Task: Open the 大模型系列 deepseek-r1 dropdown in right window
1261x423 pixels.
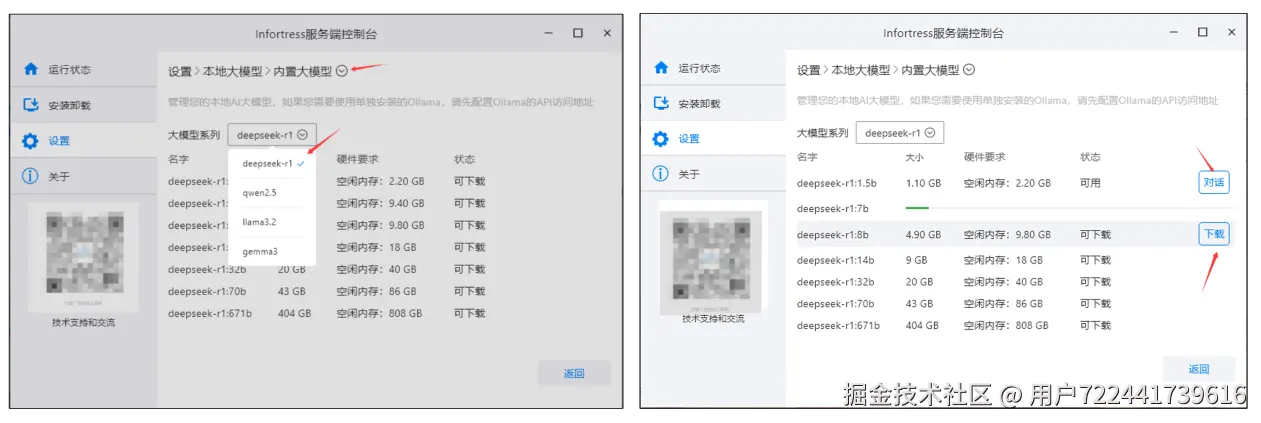Action: [x=900, y=133]
